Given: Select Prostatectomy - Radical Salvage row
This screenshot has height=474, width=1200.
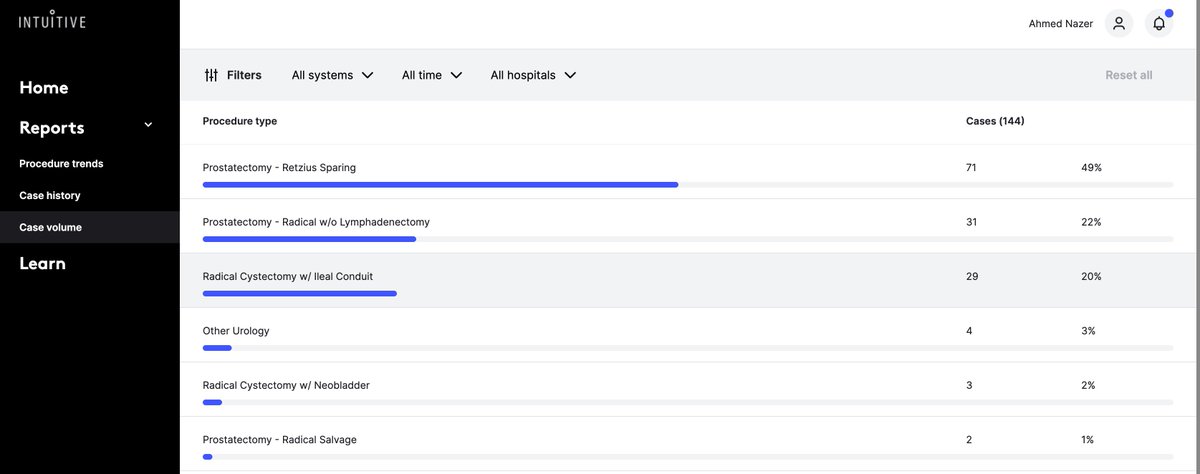Looking at the screenshot, I should 690,444.
